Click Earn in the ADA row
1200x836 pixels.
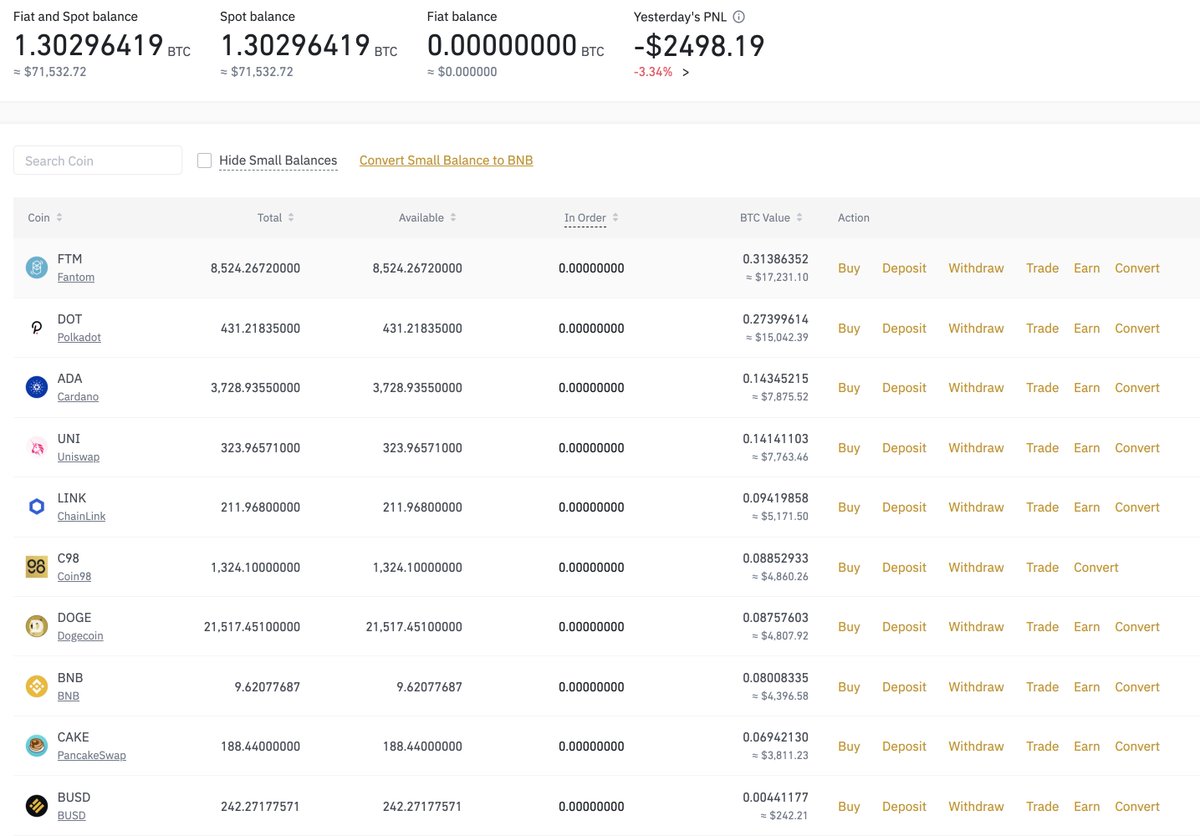point(1087,388)
